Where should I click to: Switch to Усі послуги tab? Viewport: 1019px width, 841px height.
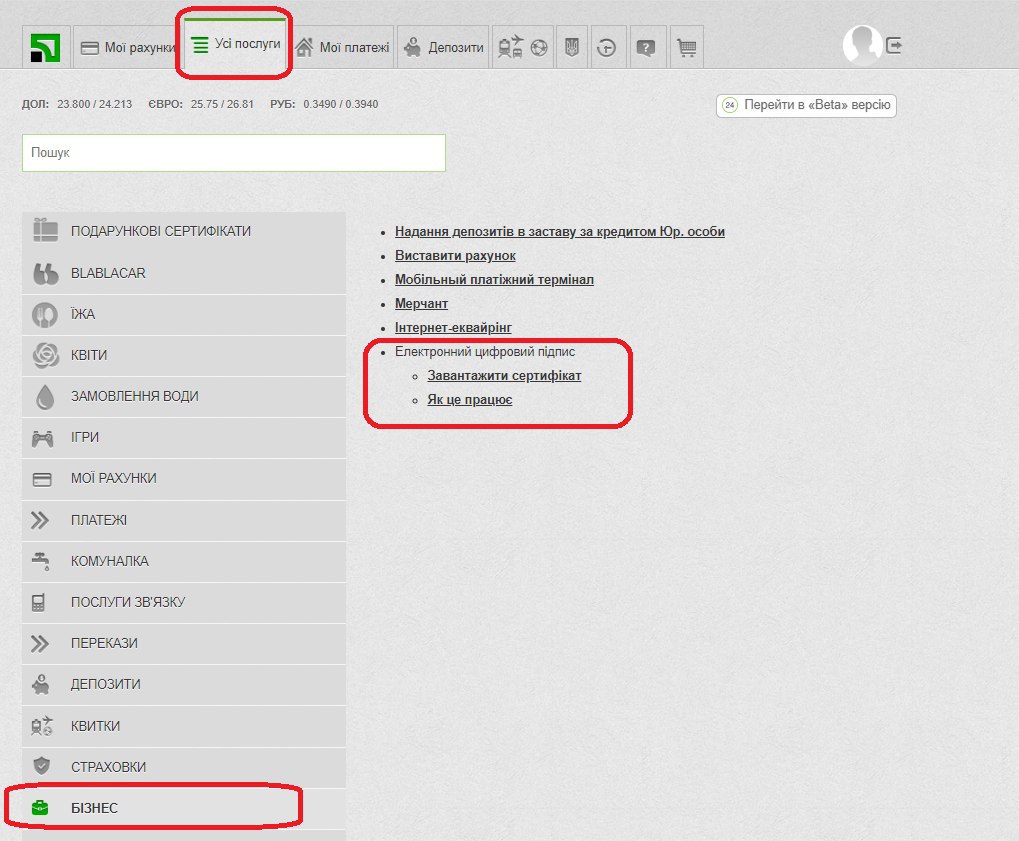click(x=235, y=44)
